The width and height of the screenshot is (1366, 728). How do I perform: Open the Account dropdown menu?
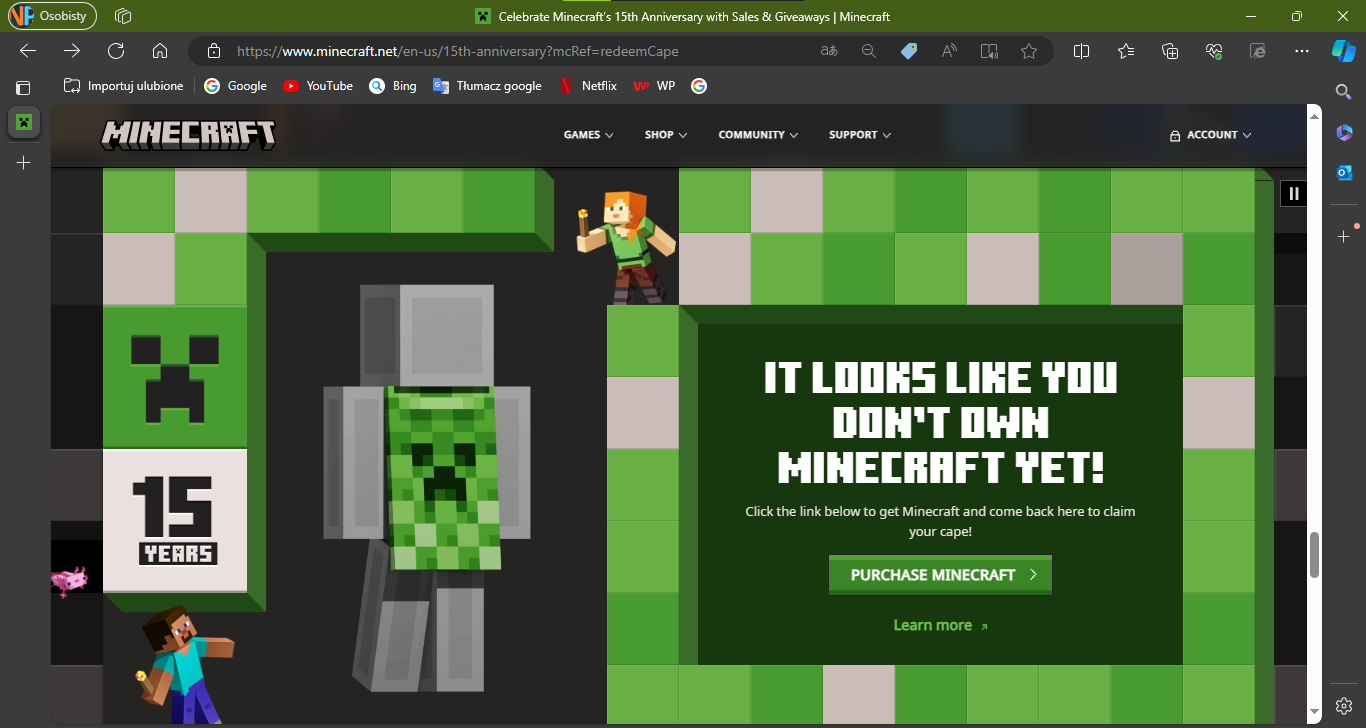point(1210,135)
